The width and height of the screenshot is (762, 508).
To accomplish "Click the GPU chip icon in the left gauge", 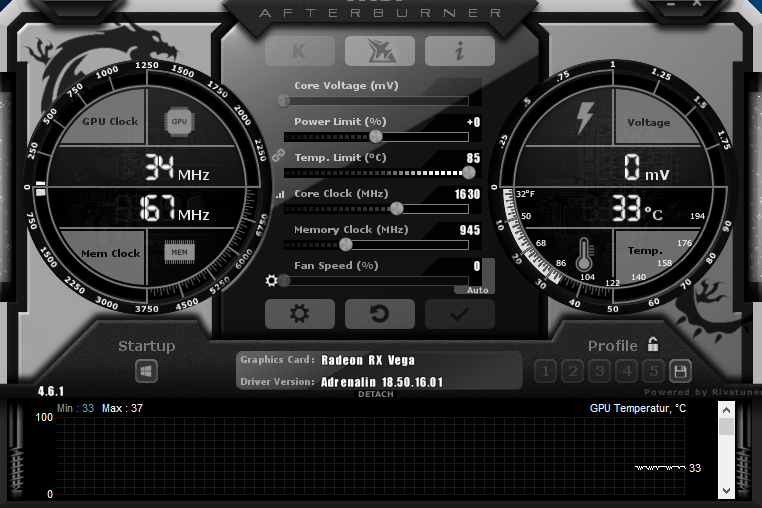I will pos(179,122).
